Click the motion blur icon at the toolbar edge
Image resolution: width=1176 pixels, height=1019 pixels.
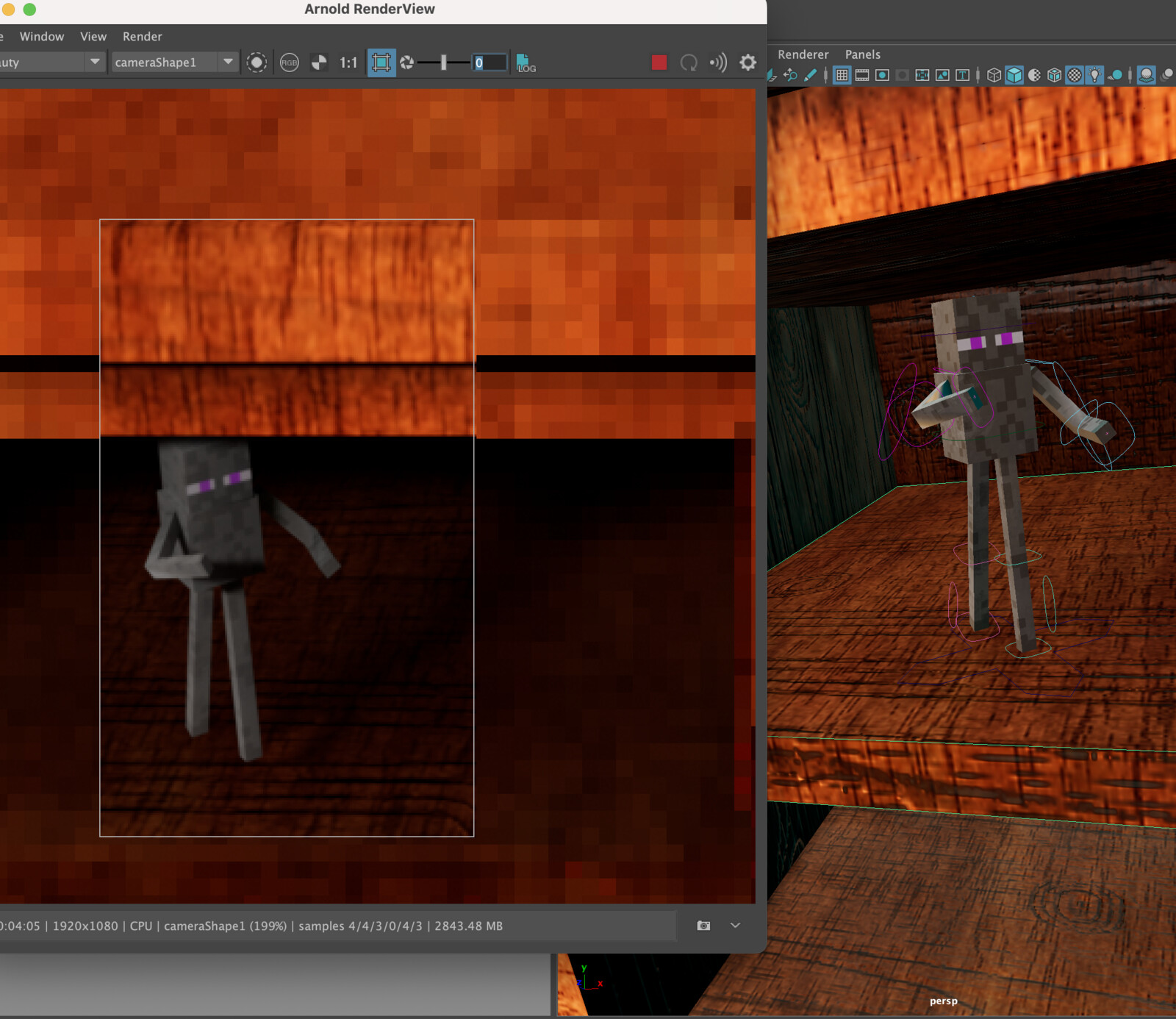coord(1167,75)
